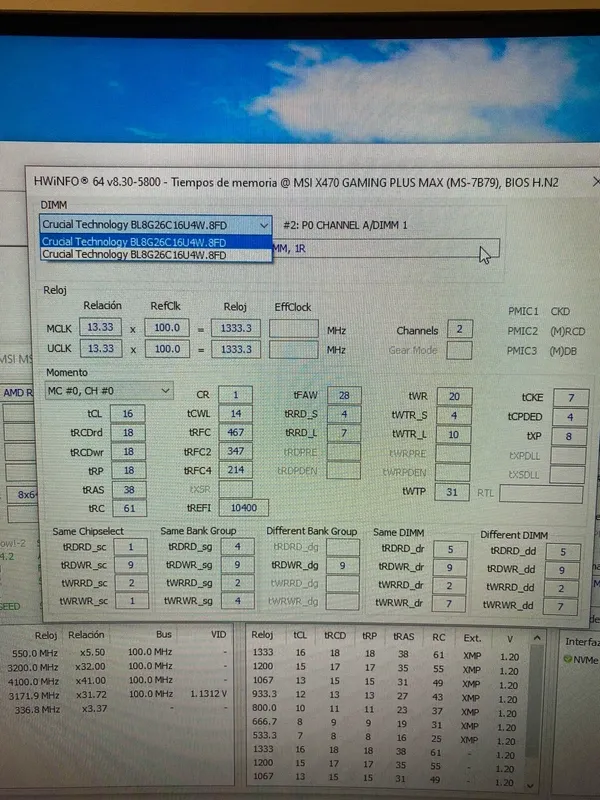Click the tCKE value field
The image size is (600, 800).
pyautogui.click(x=571, y=397)
